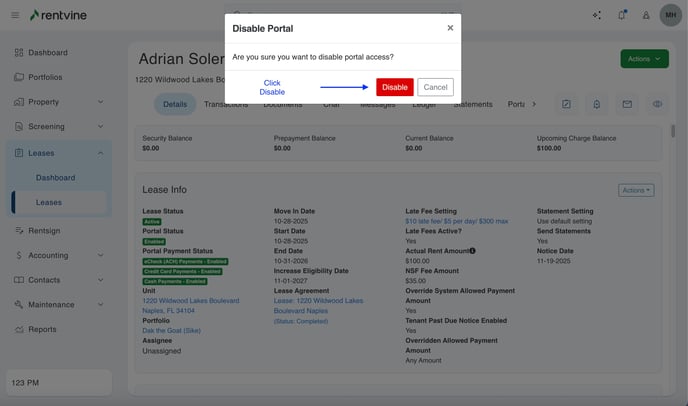Cancel the Disable Portal dialog
688x406 pixels.
435,87
